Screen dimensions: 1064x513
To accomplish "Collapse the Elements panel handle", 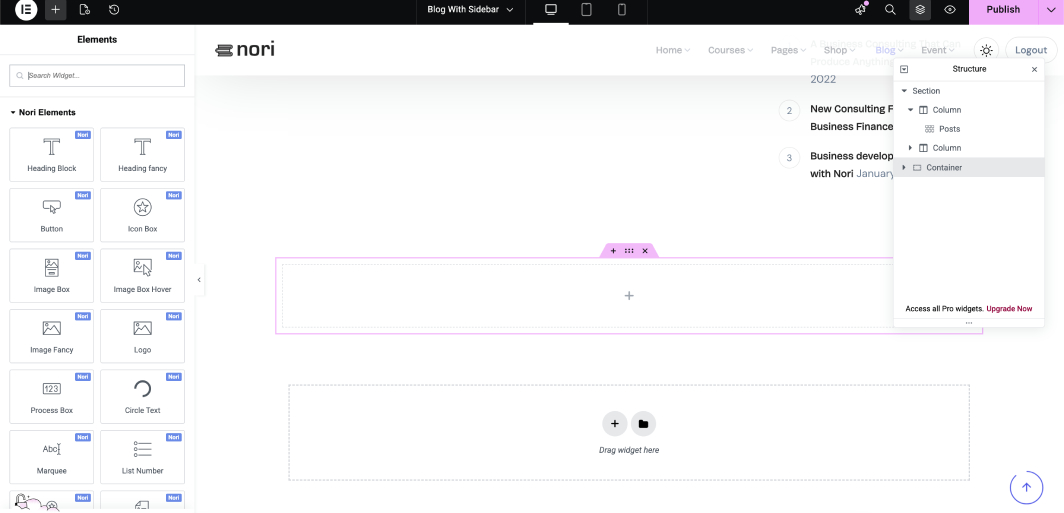I will 199,280.
